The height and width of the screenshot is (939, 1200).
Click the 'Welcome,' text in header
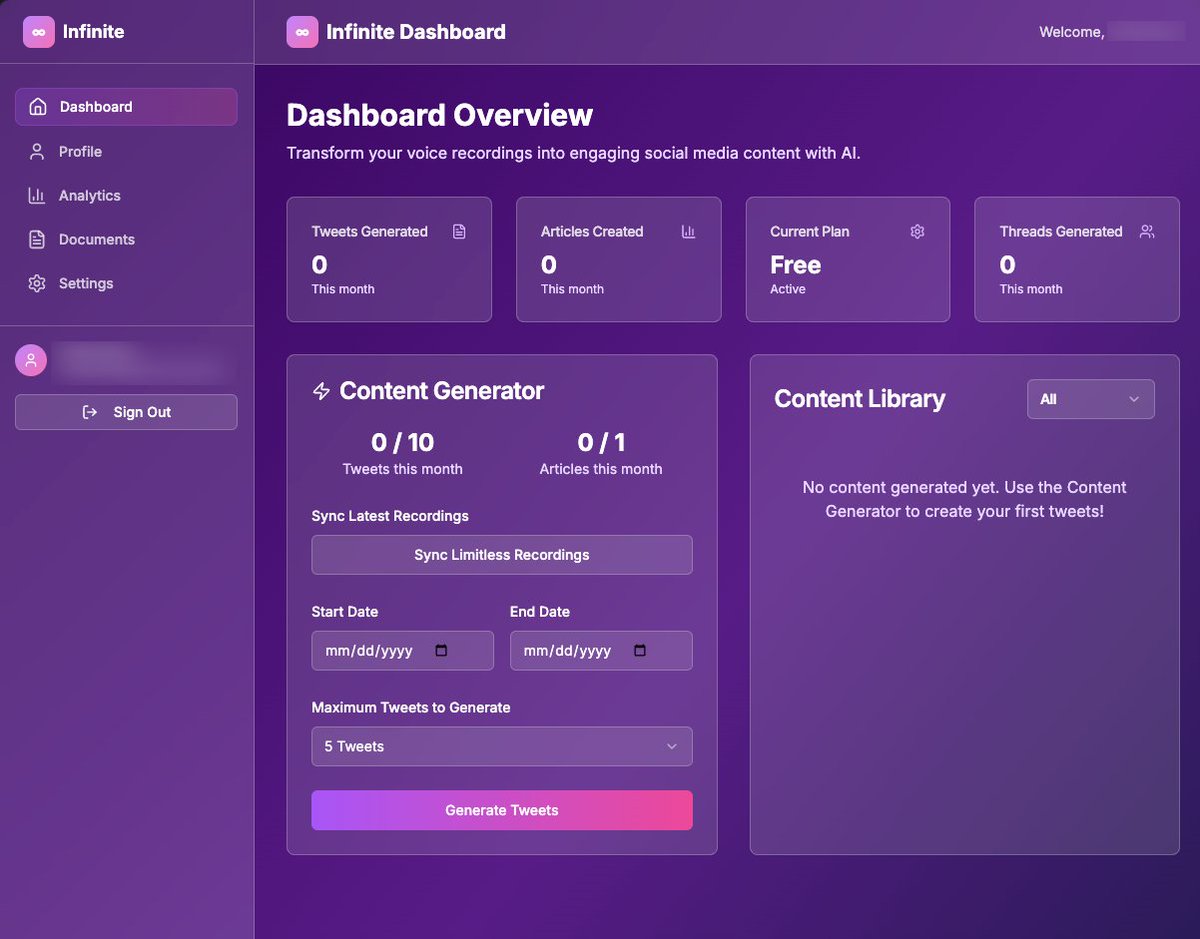[x=1072, y=32]
